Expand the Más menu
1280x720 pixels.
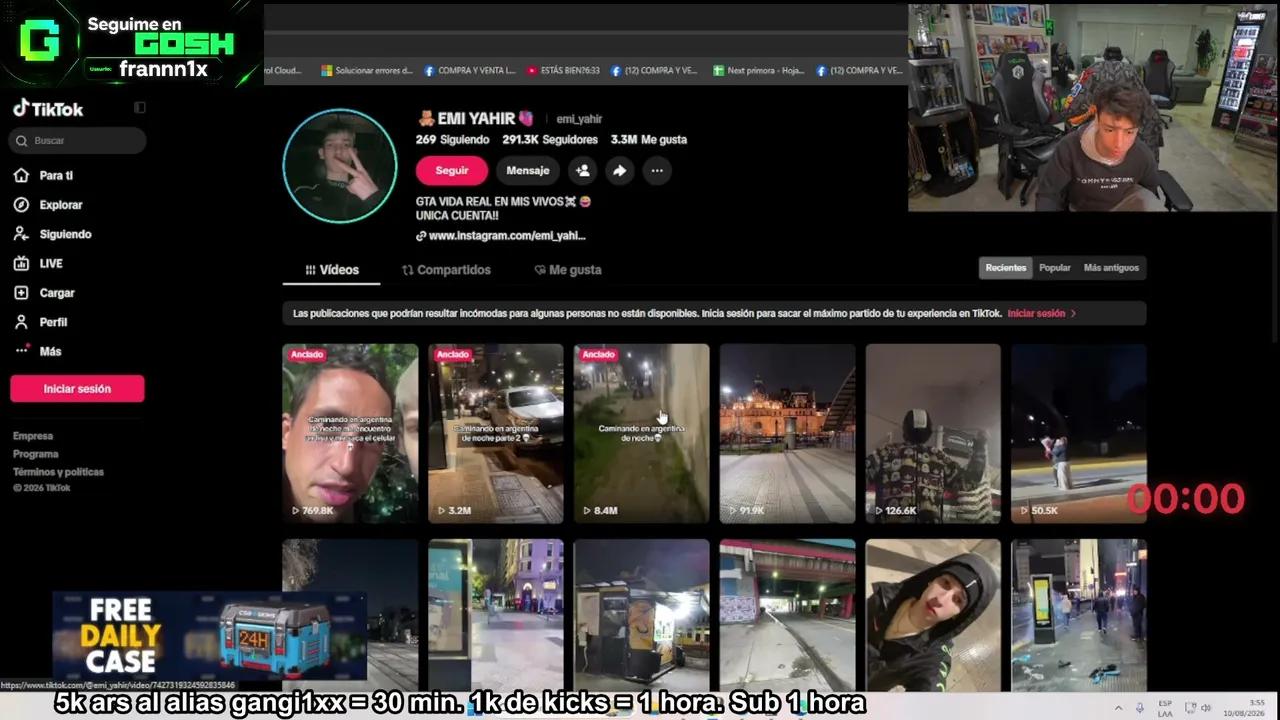(x=38, y=351)
